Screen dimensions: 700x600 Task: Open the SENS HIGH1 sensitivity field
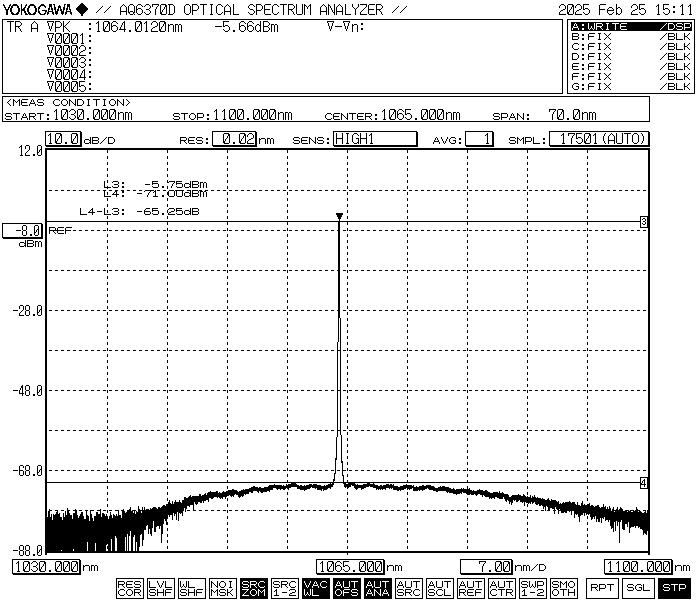click(374, 139)
